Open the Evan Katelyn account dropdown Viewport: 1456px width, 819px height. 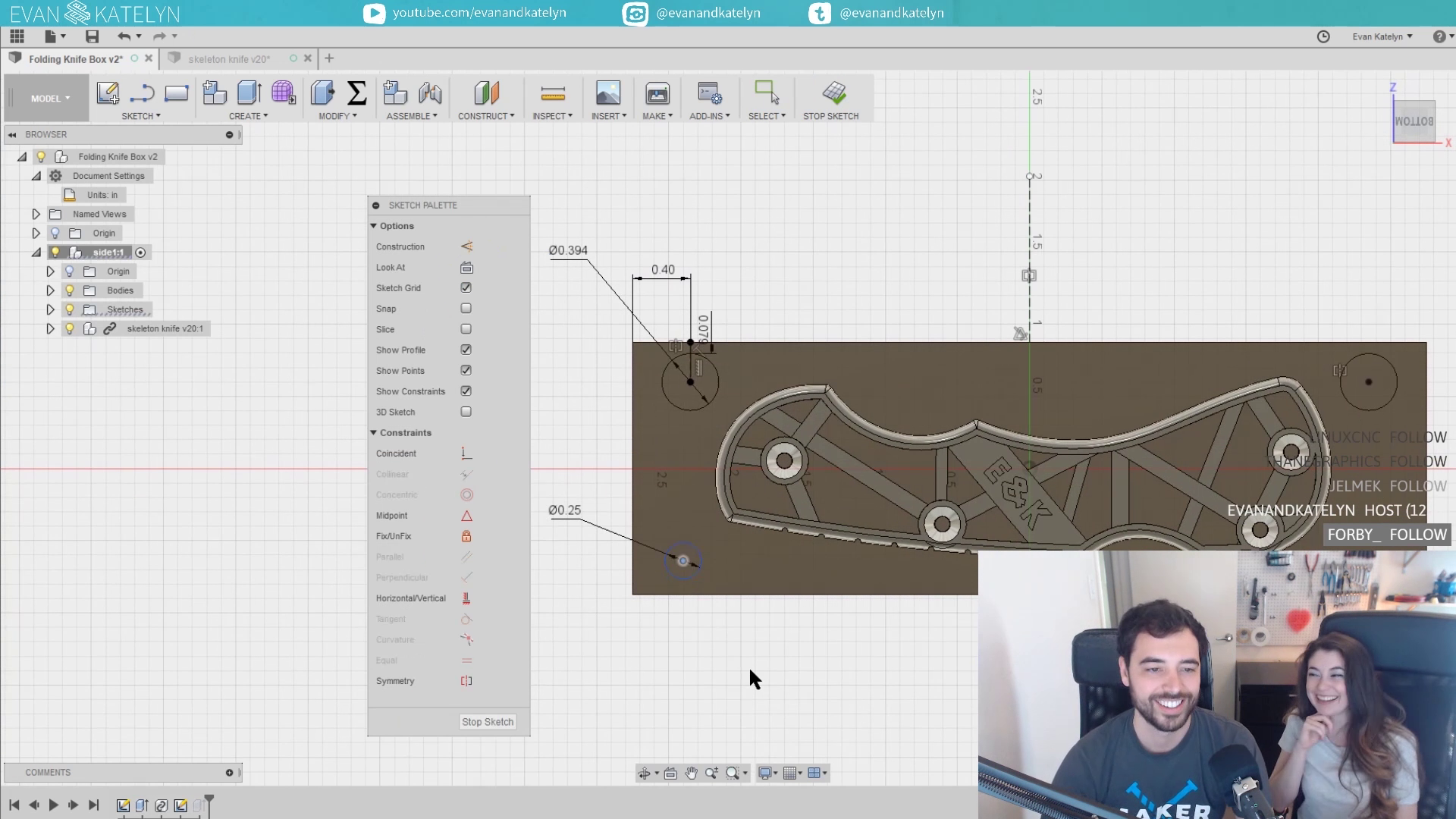click(x=1382, y=36)
